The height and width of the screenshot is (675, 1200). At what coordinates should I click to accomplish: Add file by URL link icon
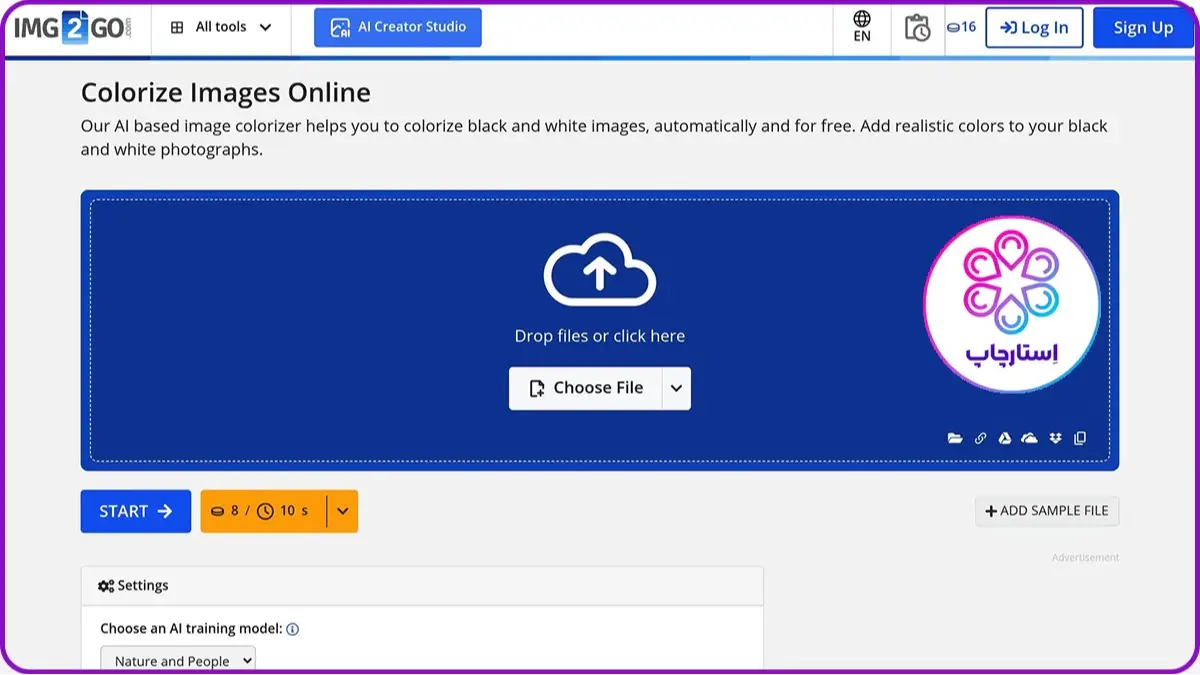coord(980,438)
